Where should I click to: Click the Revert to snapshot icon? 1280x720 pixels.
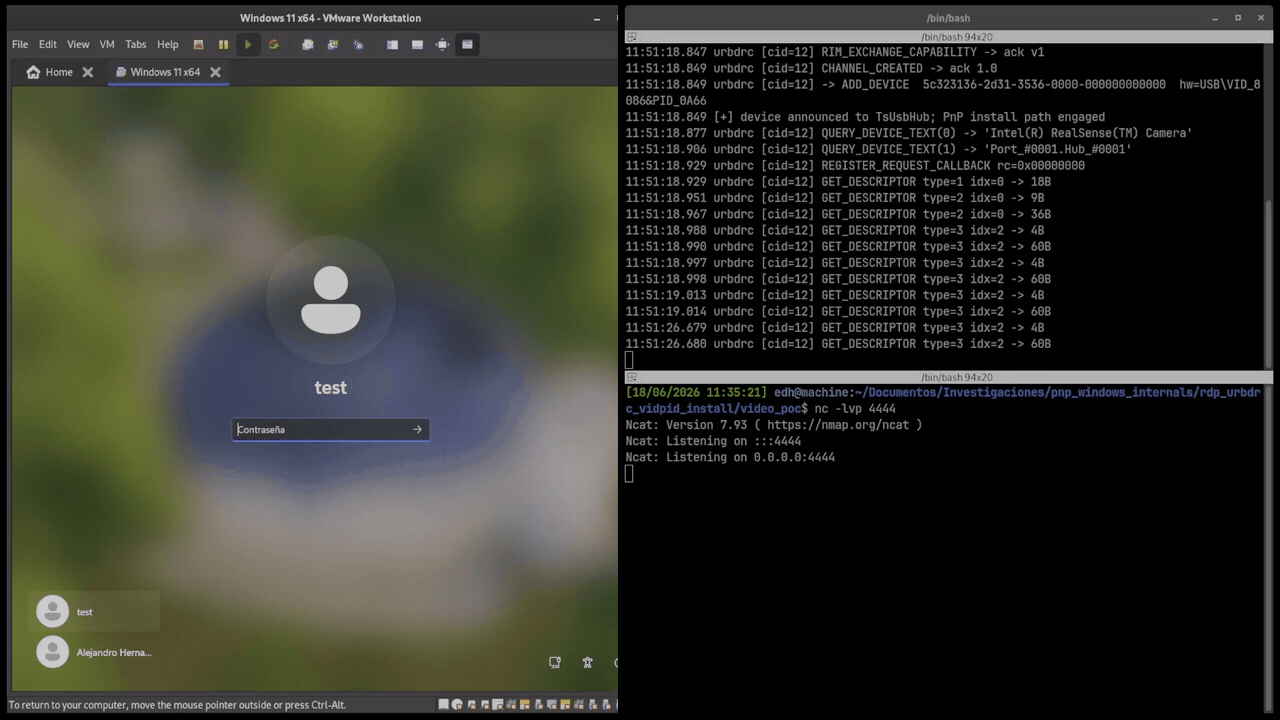(333, 44)
